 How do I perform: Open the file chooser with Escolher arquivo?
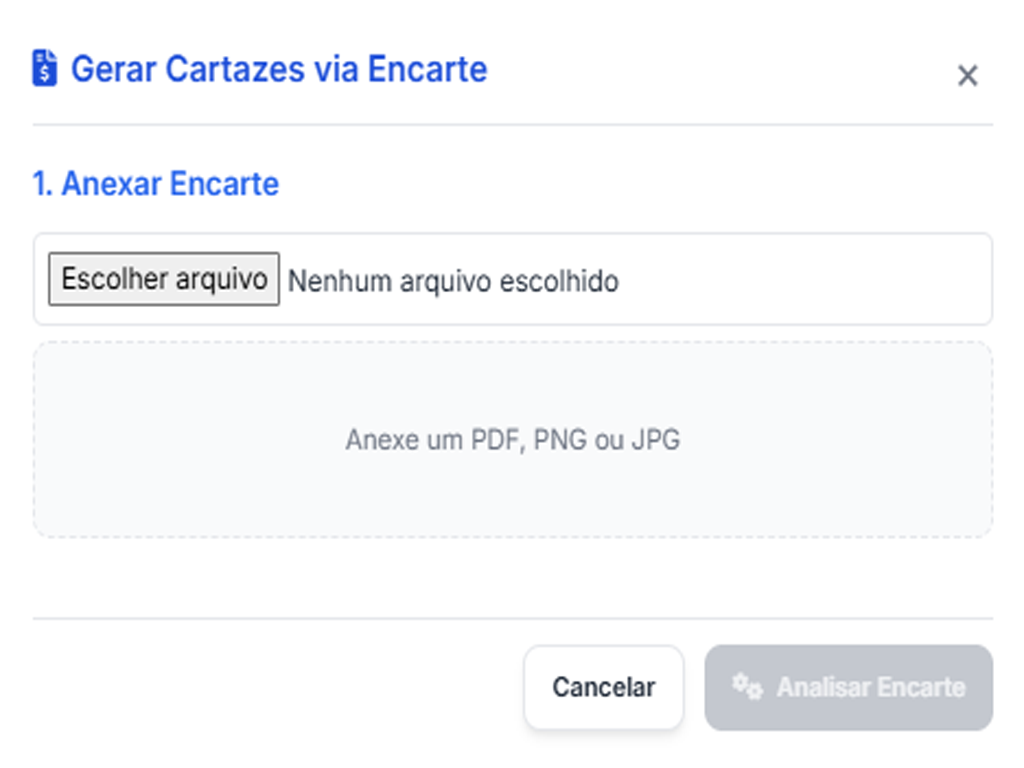(x=162, y=280)
